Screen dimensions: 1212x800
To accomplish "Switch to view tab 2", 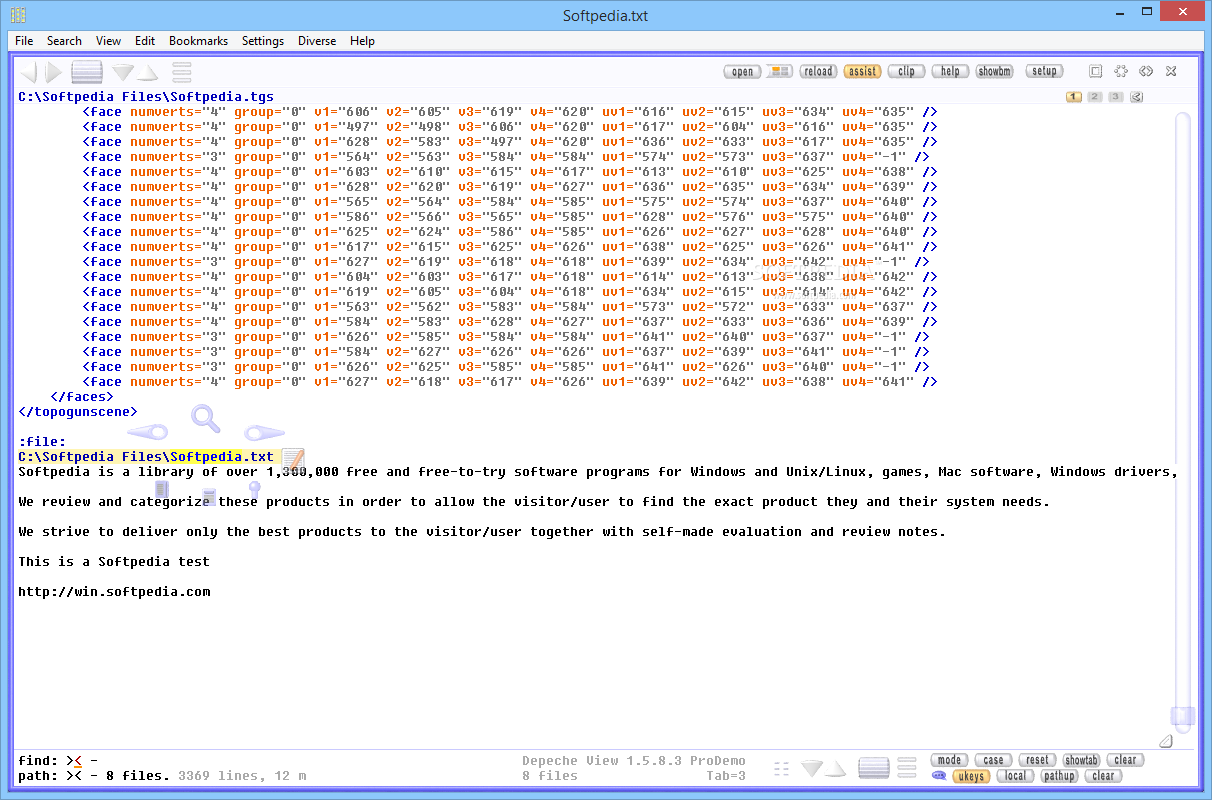I will (1095, 97).
